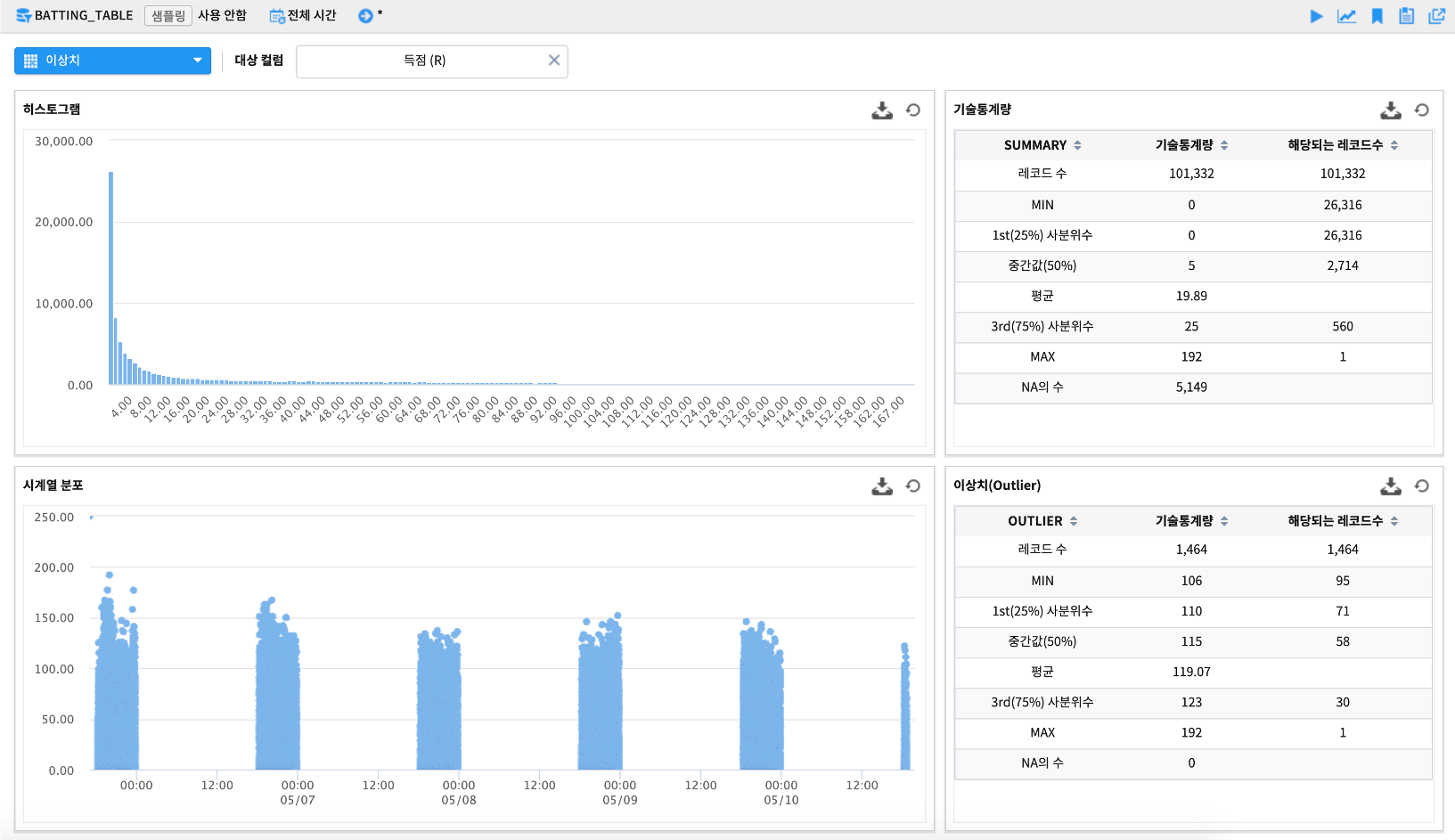
Task: Click the calendar icon beside 전체 시간
Action: [277, 16]
